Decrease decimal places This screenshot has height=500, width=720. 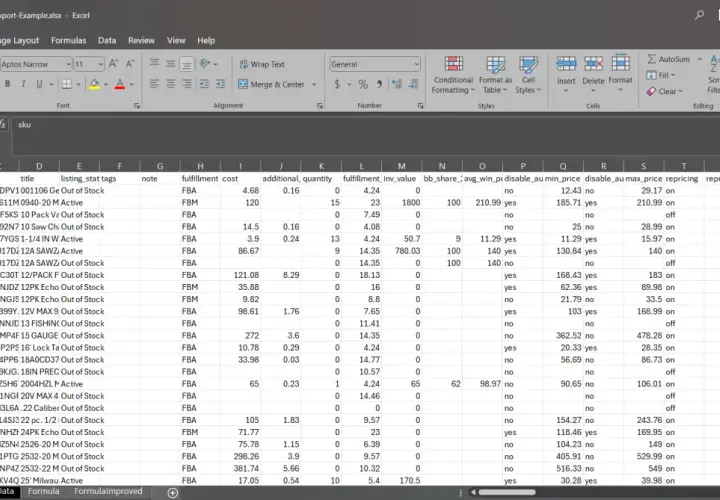pos(413,84)
